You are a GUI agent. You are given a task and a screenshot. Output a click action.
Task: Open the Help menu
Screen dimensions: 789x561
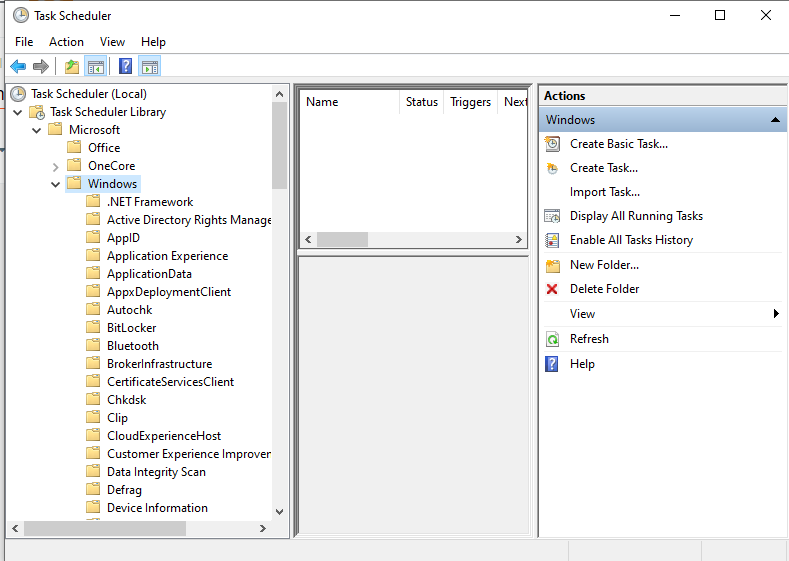(153, 42)
